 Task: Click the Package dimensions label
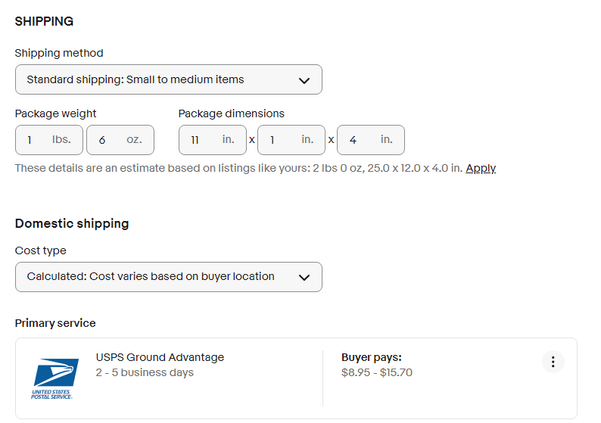232,113
